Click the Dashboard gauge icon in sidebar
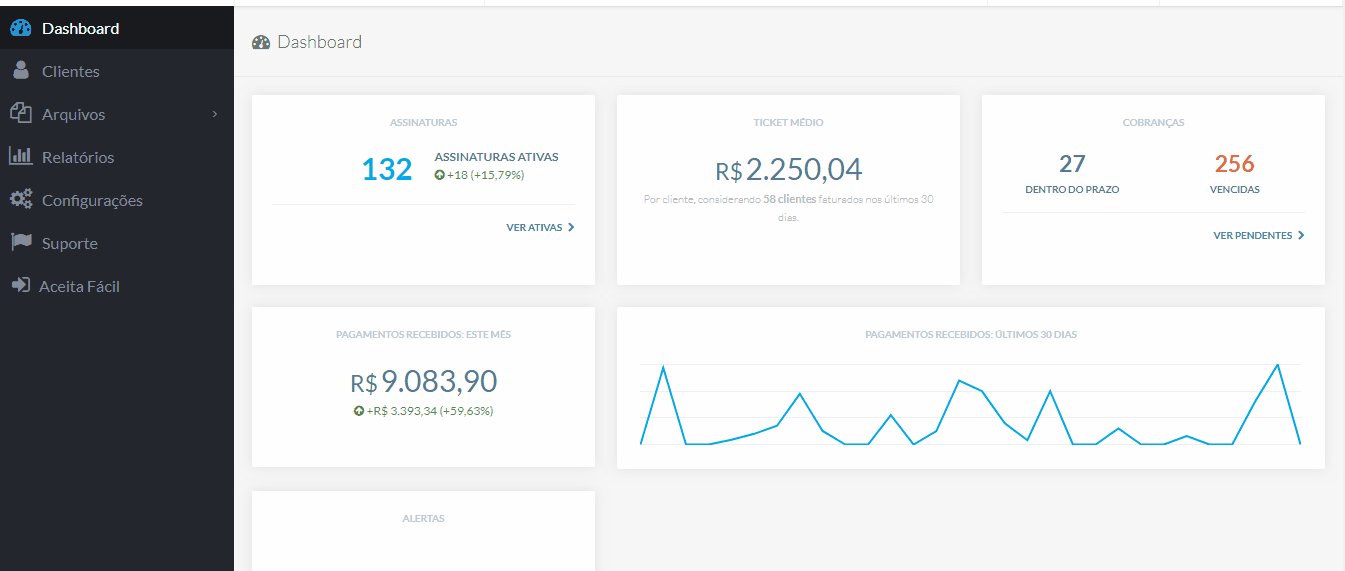Screen dimensions: 1345x571 [x=21, y=29]
